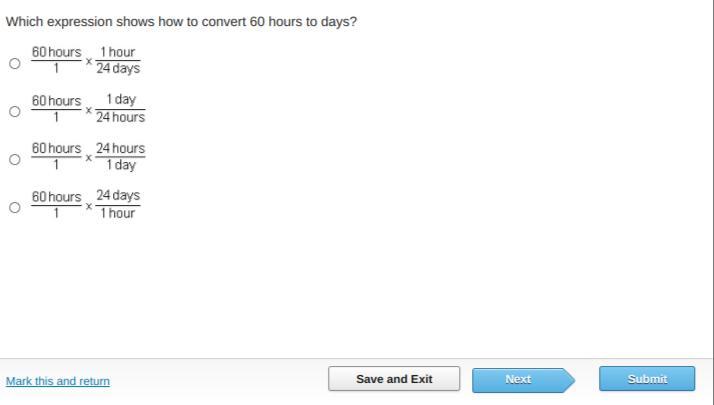This screenshot has height=405, width=714.
Task: Click the question text about converting 60 hours
Action: (181, 21)
